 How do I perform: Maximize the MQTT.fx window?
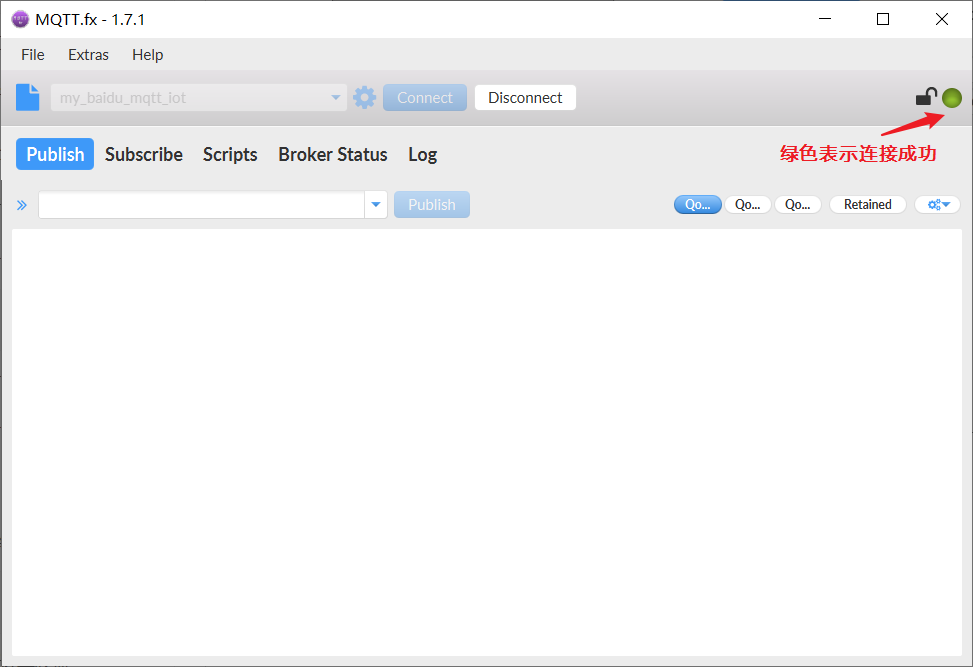tap(883, 19)
